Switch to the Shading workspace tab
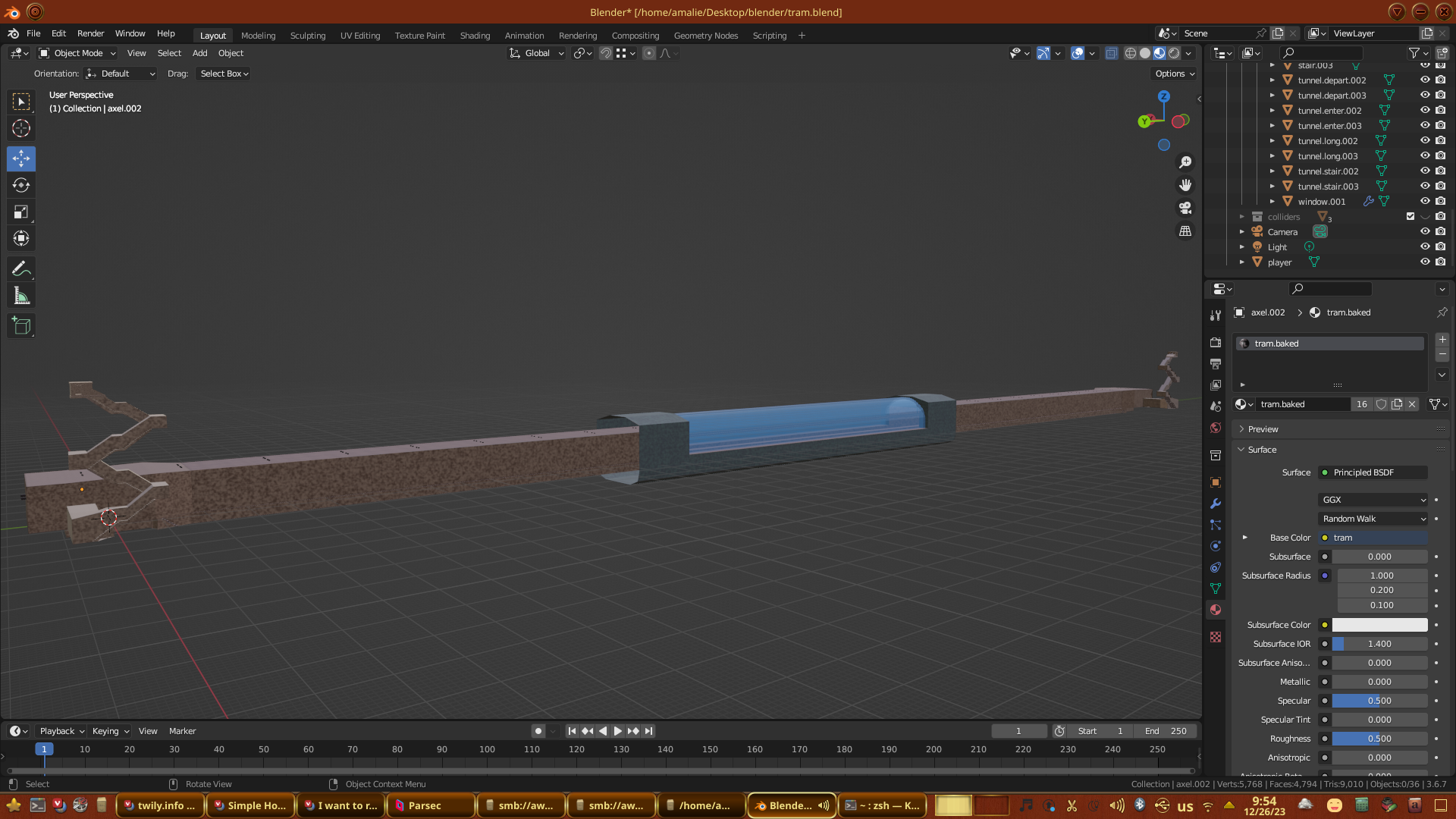Screen dimensions: 1456x819 pyautogui.click(x=475, y=36)
